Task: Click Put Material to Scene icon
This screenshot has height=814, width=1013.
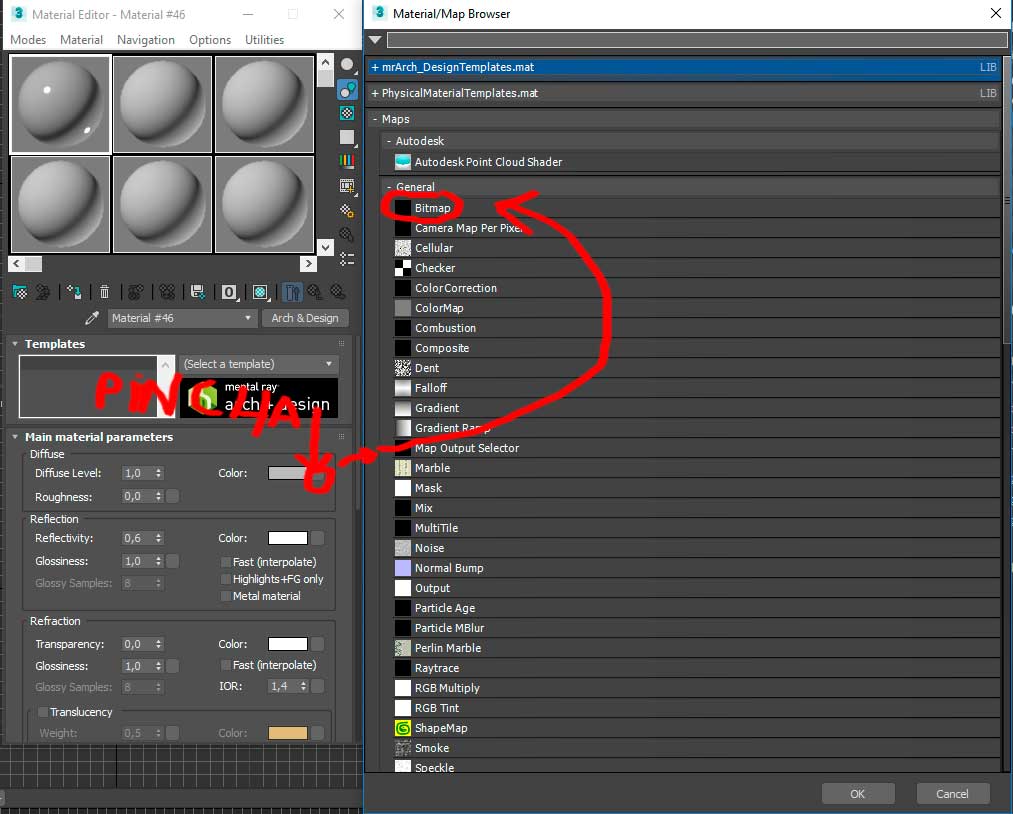Action: 43,292
